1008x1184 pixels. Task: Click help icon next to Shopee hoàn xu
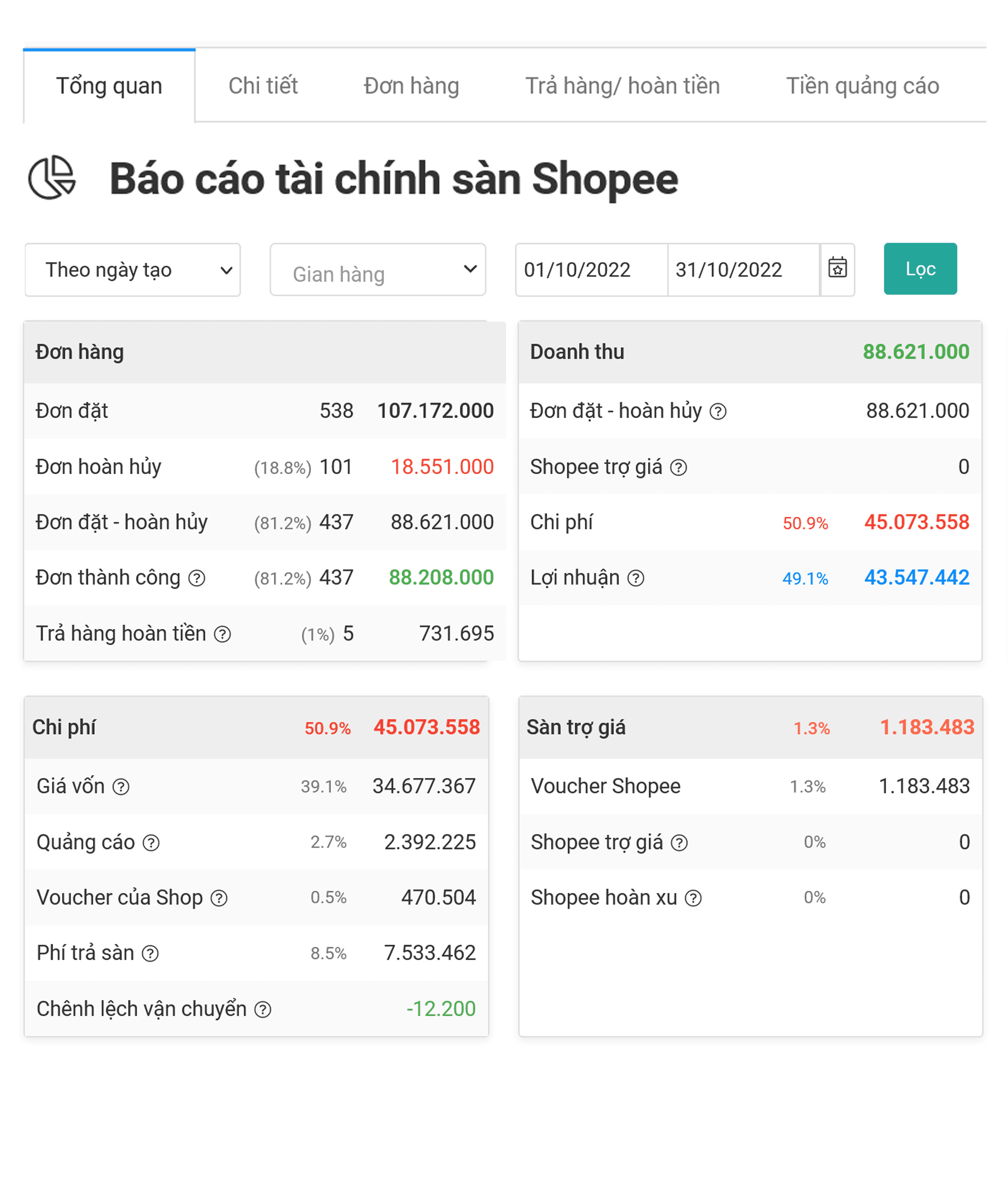coord(693,898)
